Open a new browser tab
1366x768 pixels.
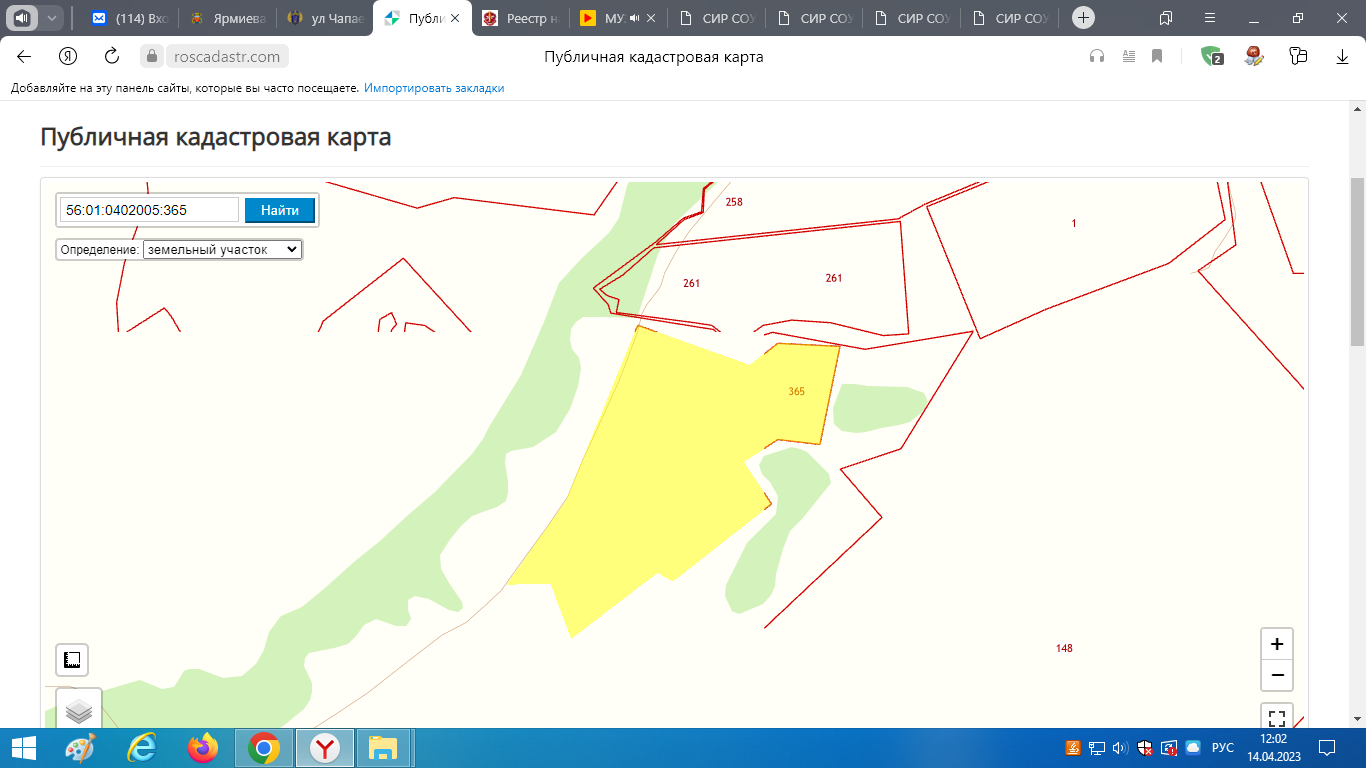[1083, 18]
